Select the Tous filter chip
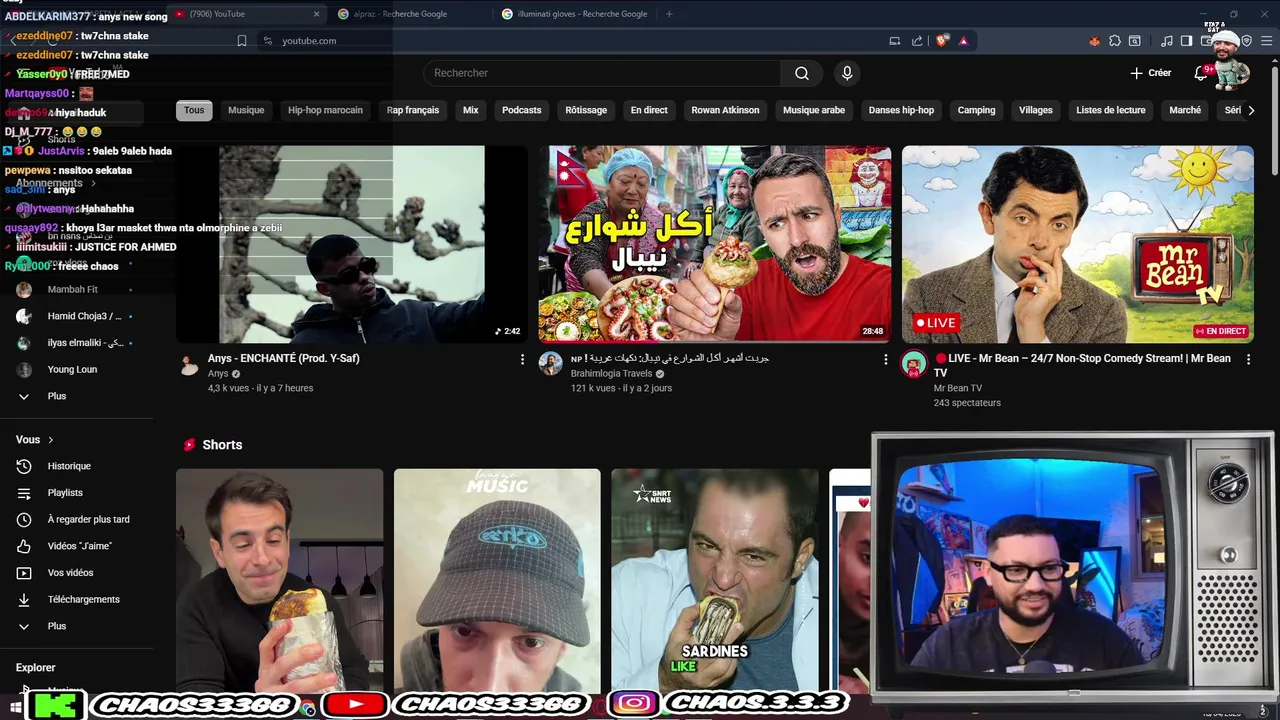 point(194,110)
